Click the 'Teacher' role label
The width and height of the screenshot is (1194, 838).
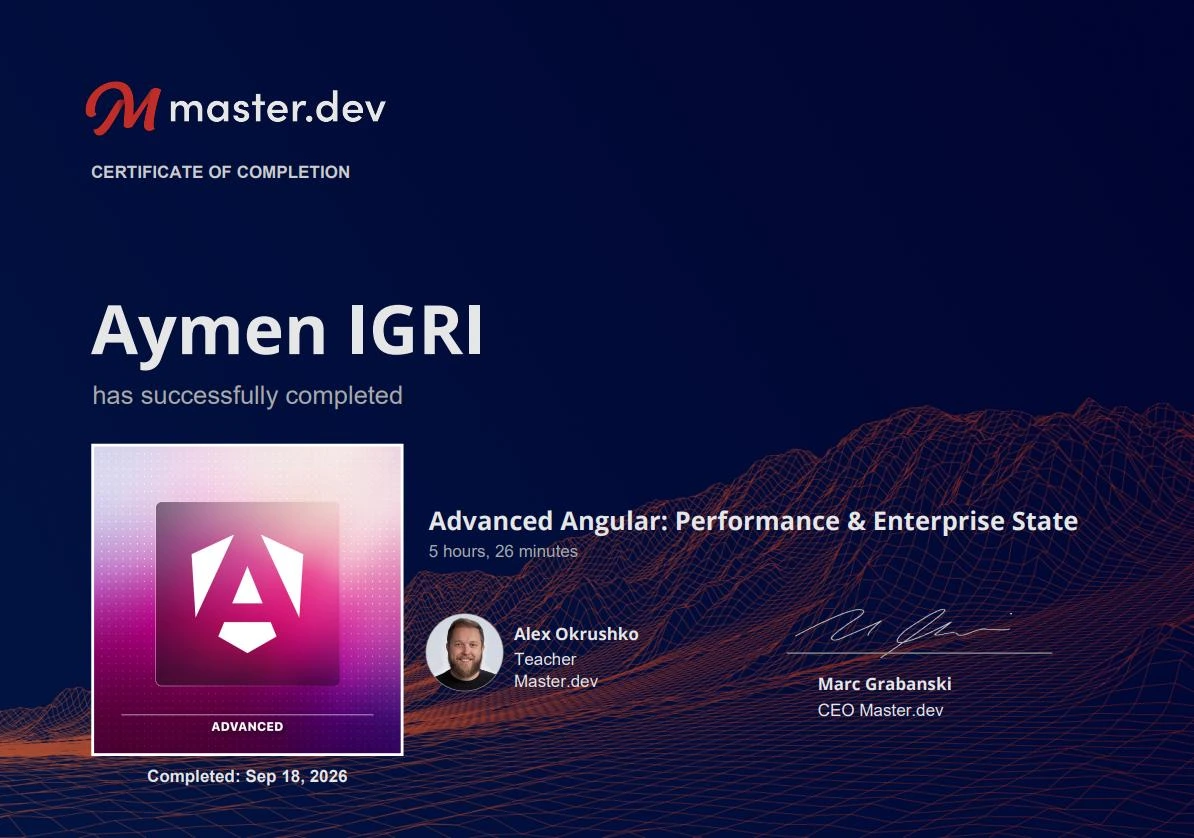545,659
